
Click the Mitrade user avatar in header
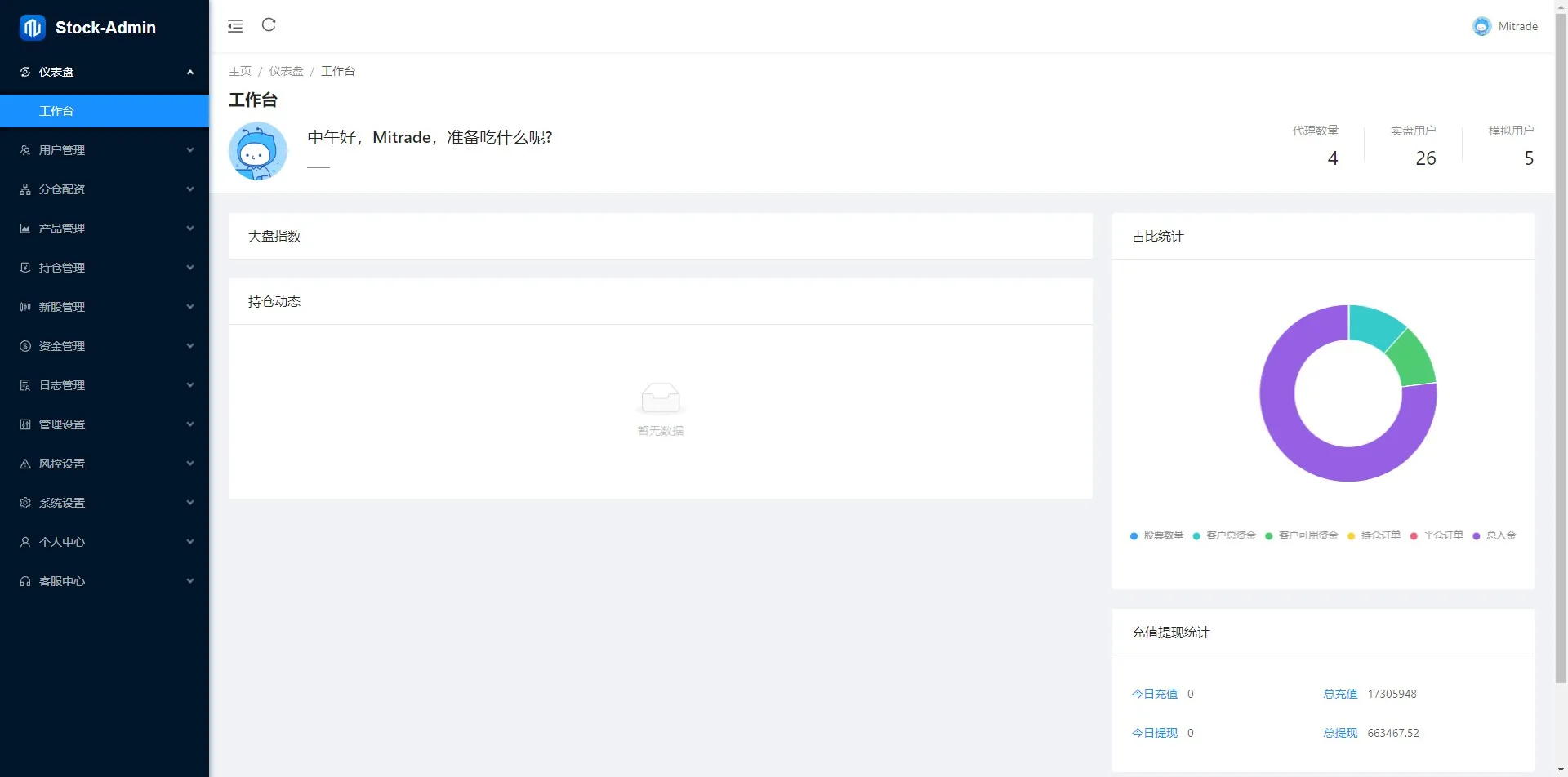coord(1481,26)
